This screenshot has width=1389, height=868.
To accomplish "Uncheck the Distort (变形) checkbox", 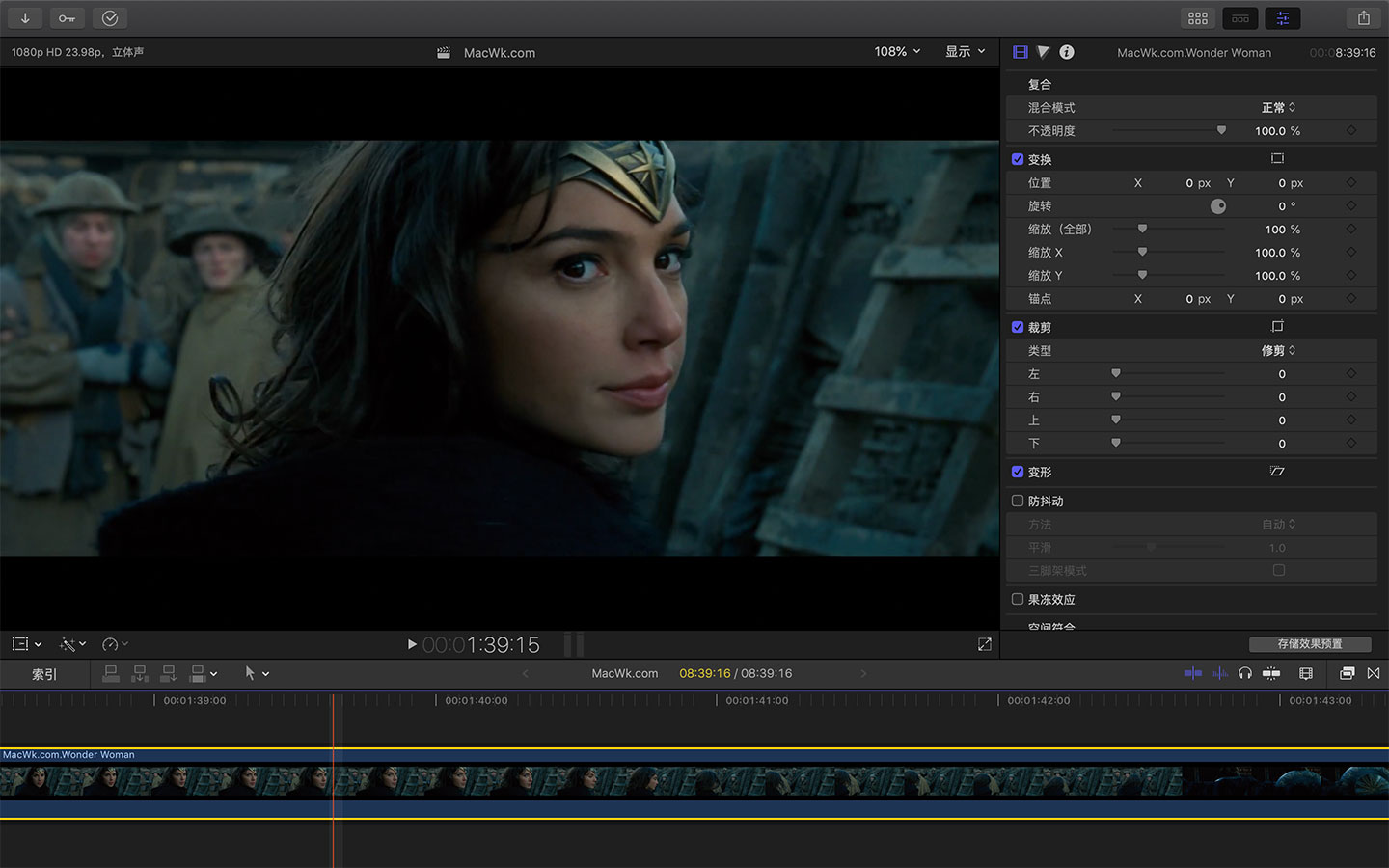I will pyautogui.click(x=1018, y=472).
